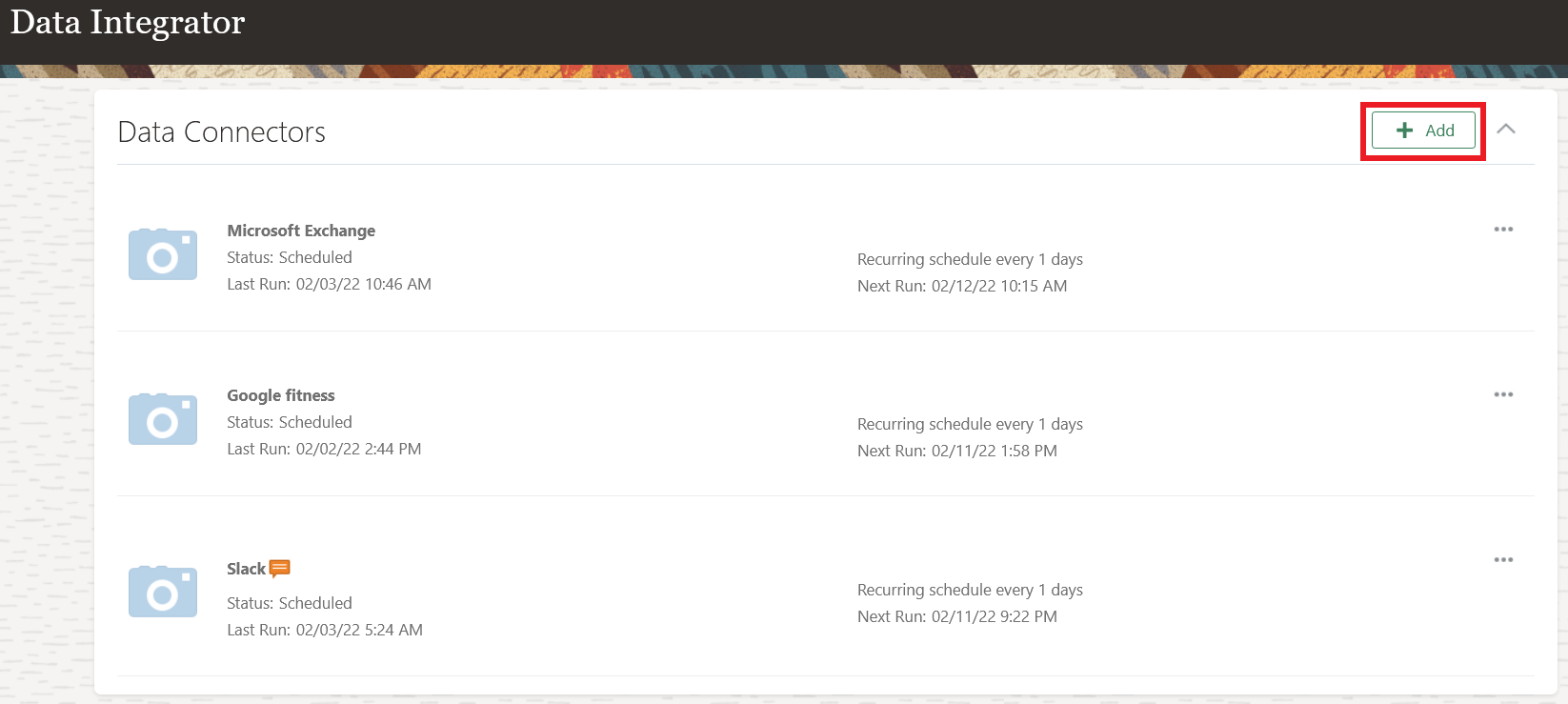
Task: Select the Slack connector name
Action: (x=246, y=569)
